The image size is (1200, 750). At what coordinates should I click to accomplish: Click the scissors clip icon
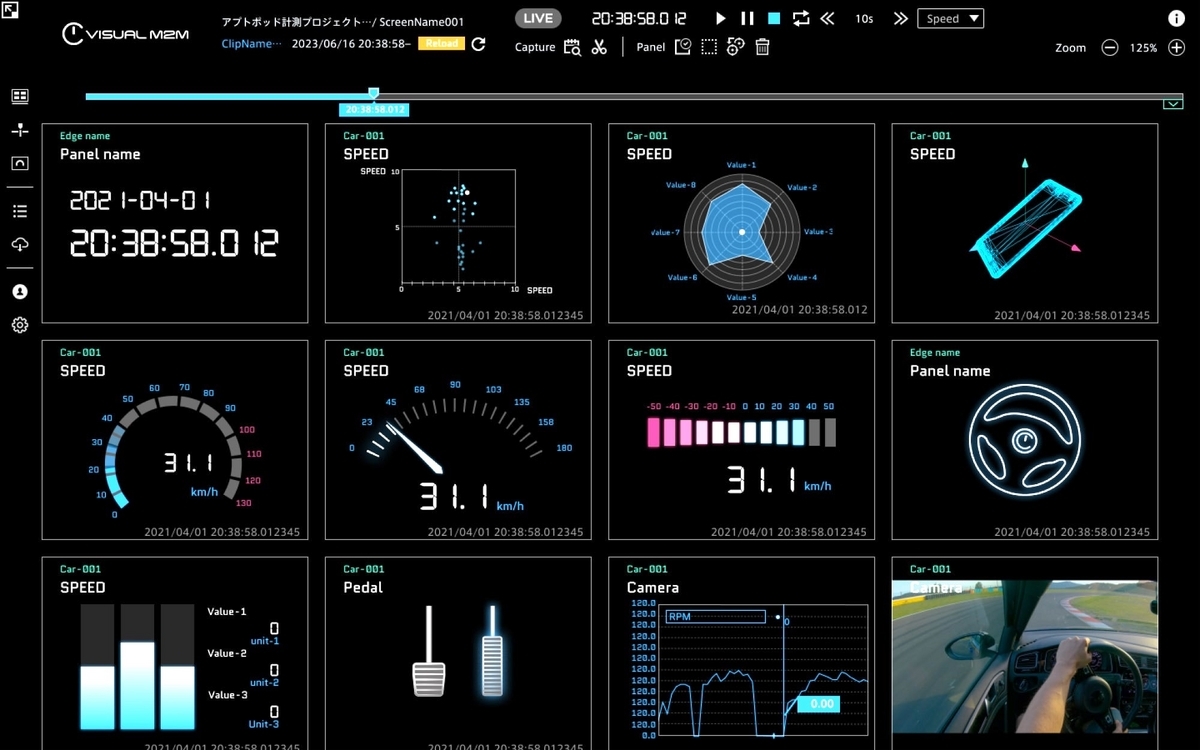[x=599, y=47]
